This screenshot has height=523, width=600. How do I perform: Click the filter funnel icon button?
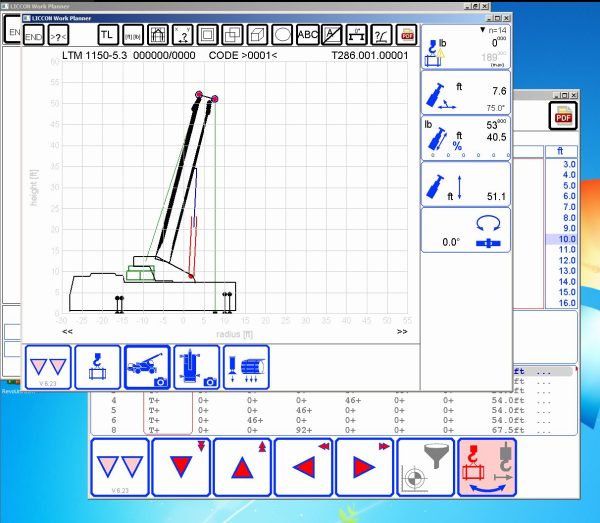[x=425, y=467]
